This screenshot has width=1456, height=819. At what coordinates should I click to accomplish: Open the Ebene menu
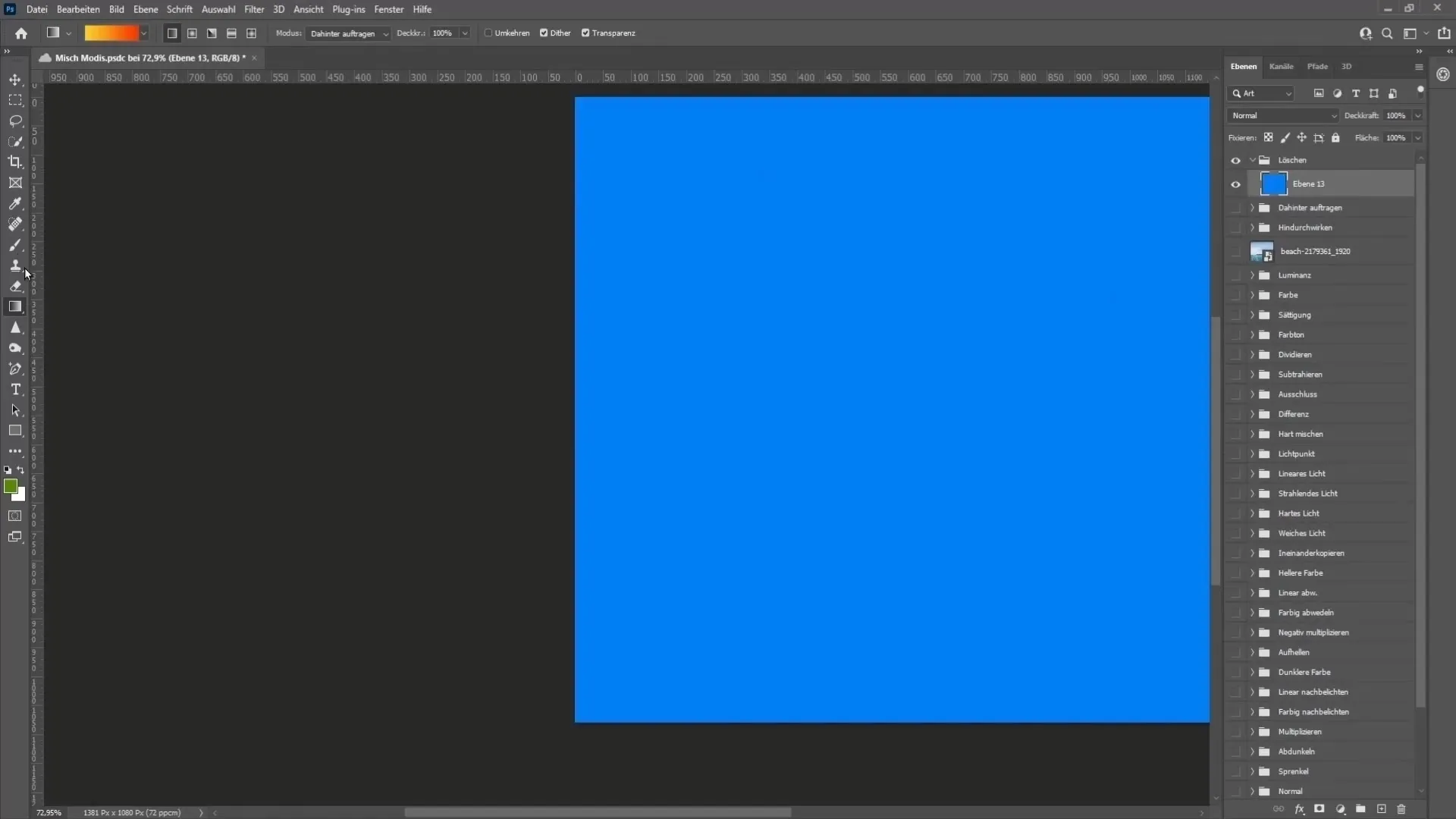145,9
